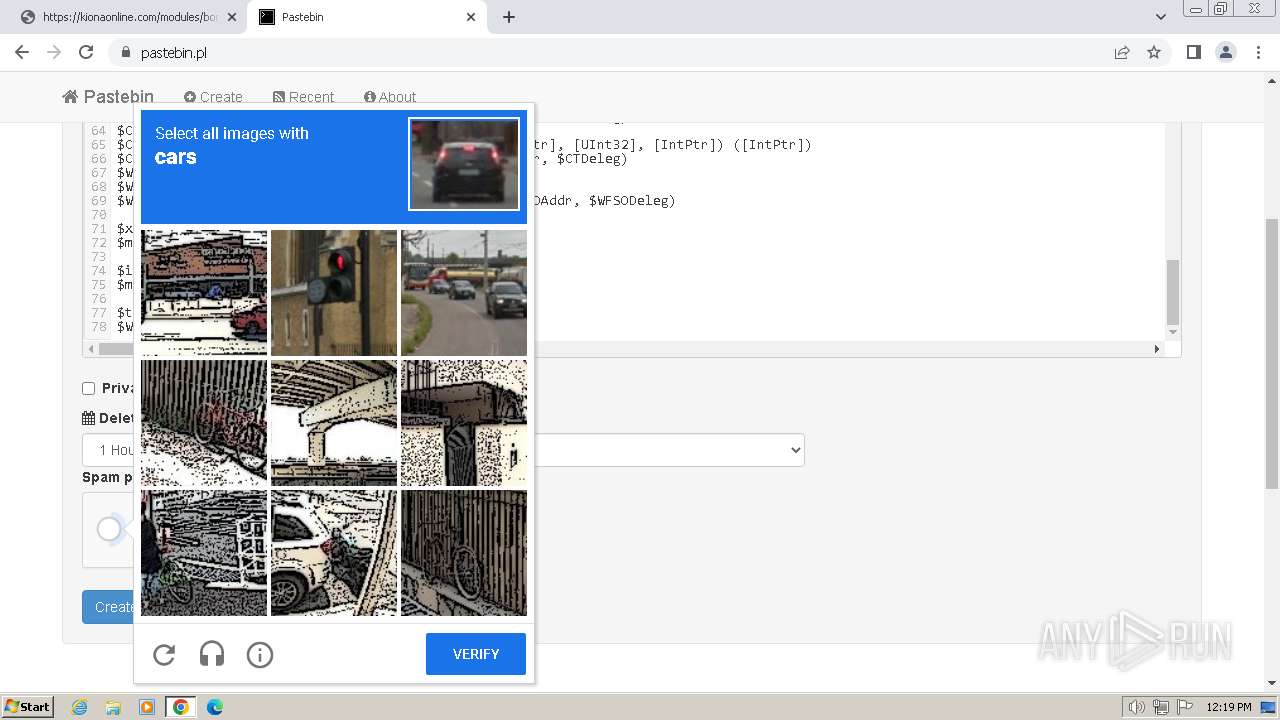Image resolution: width=1280 pixels, height=720 pixels.
Task: Click the Create paste button
Action: pyautogui.click(x=108, y=607)
